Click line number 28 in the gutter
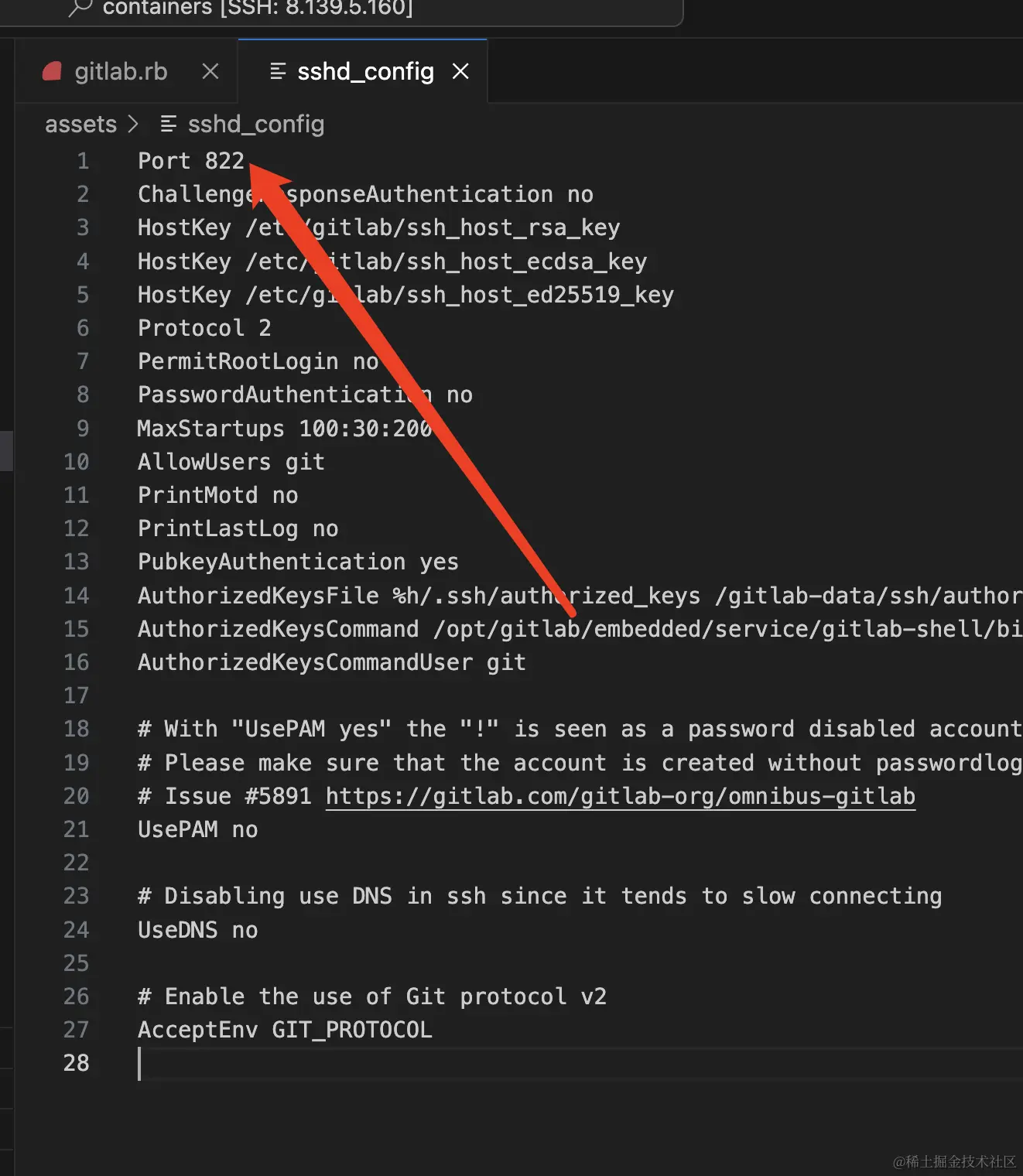The height and width of the screenshot is (1176, 1023). pos(77,1063)
